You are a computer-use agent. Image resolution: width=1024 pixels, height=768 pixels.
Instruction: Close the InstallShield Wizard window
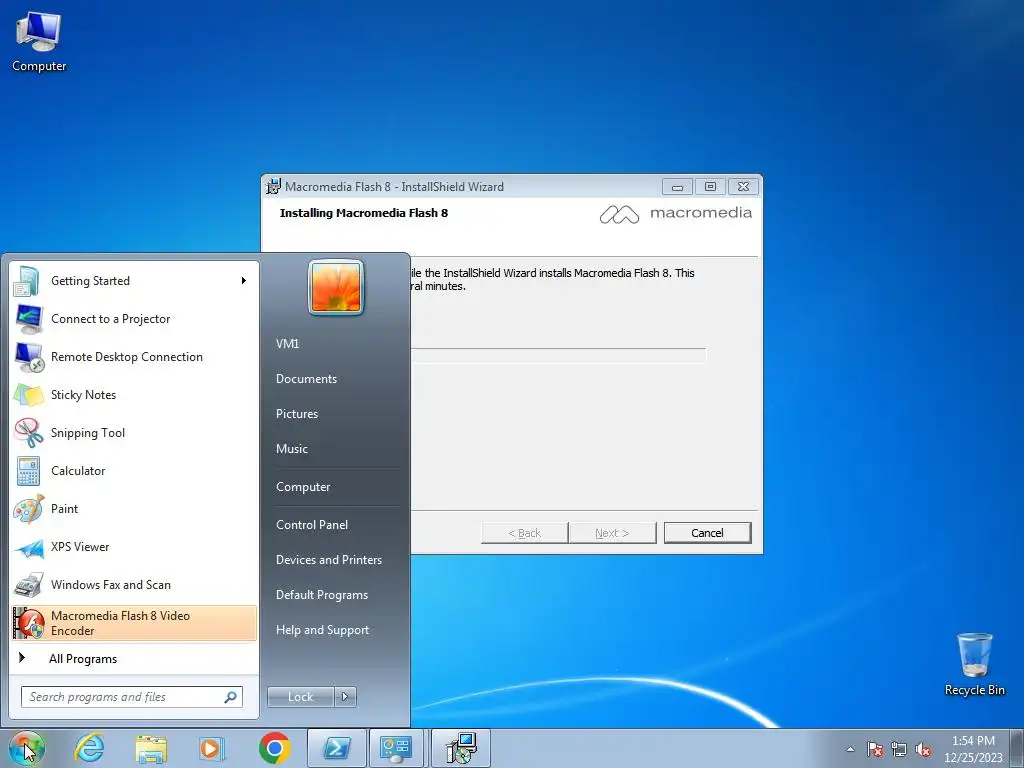pos(743,187)
